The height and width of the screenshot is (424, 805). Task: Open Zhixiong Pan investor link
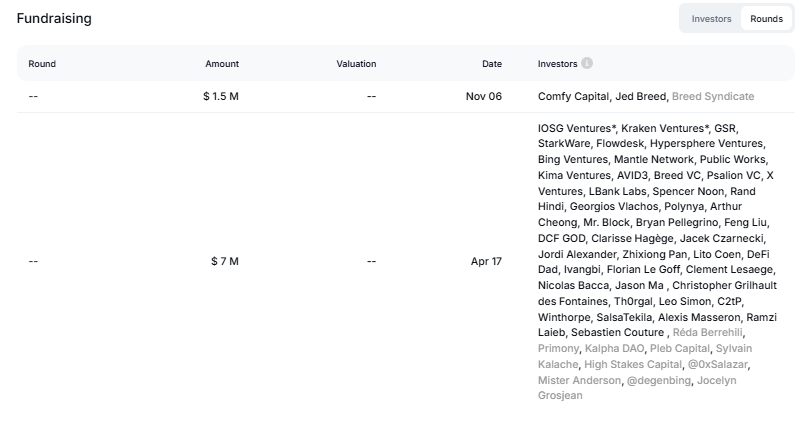(x=655, y=255)
